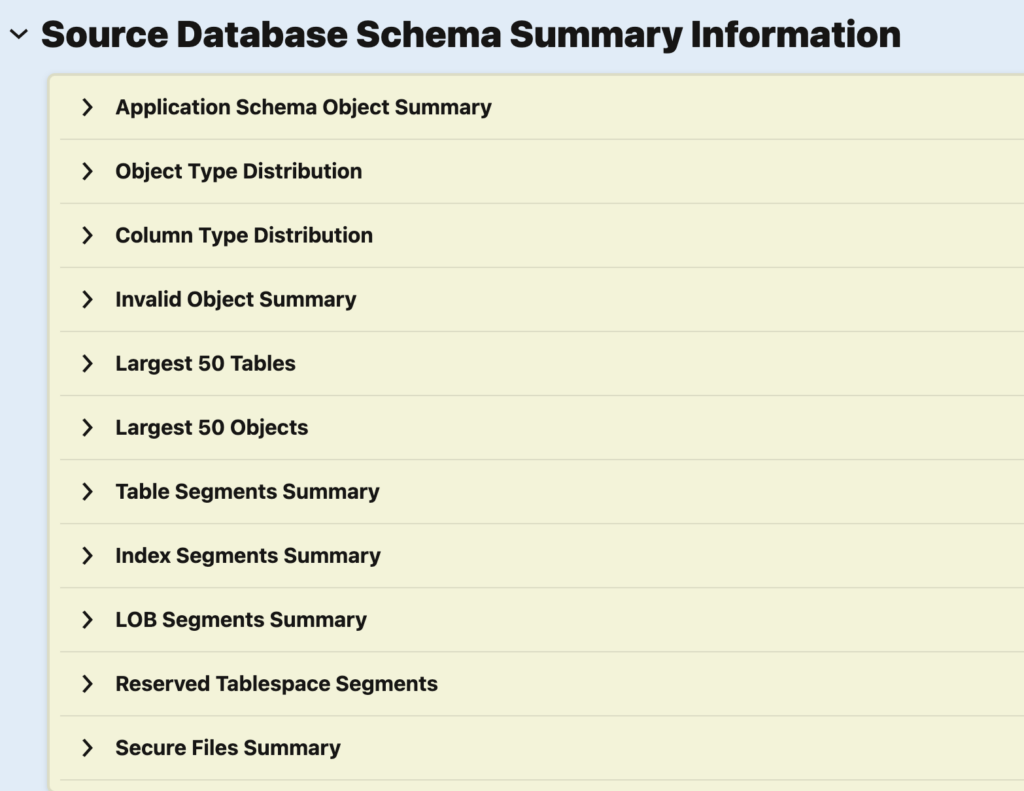The image size is (1024, 791).
Task: Click the LOB Segments Summary text
Action: [241, 619]
